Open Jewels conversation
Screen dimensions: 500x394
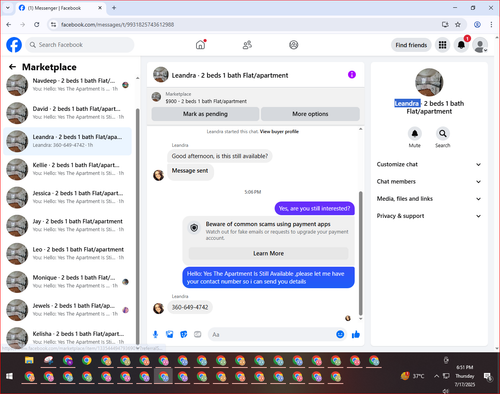(68, 310)
